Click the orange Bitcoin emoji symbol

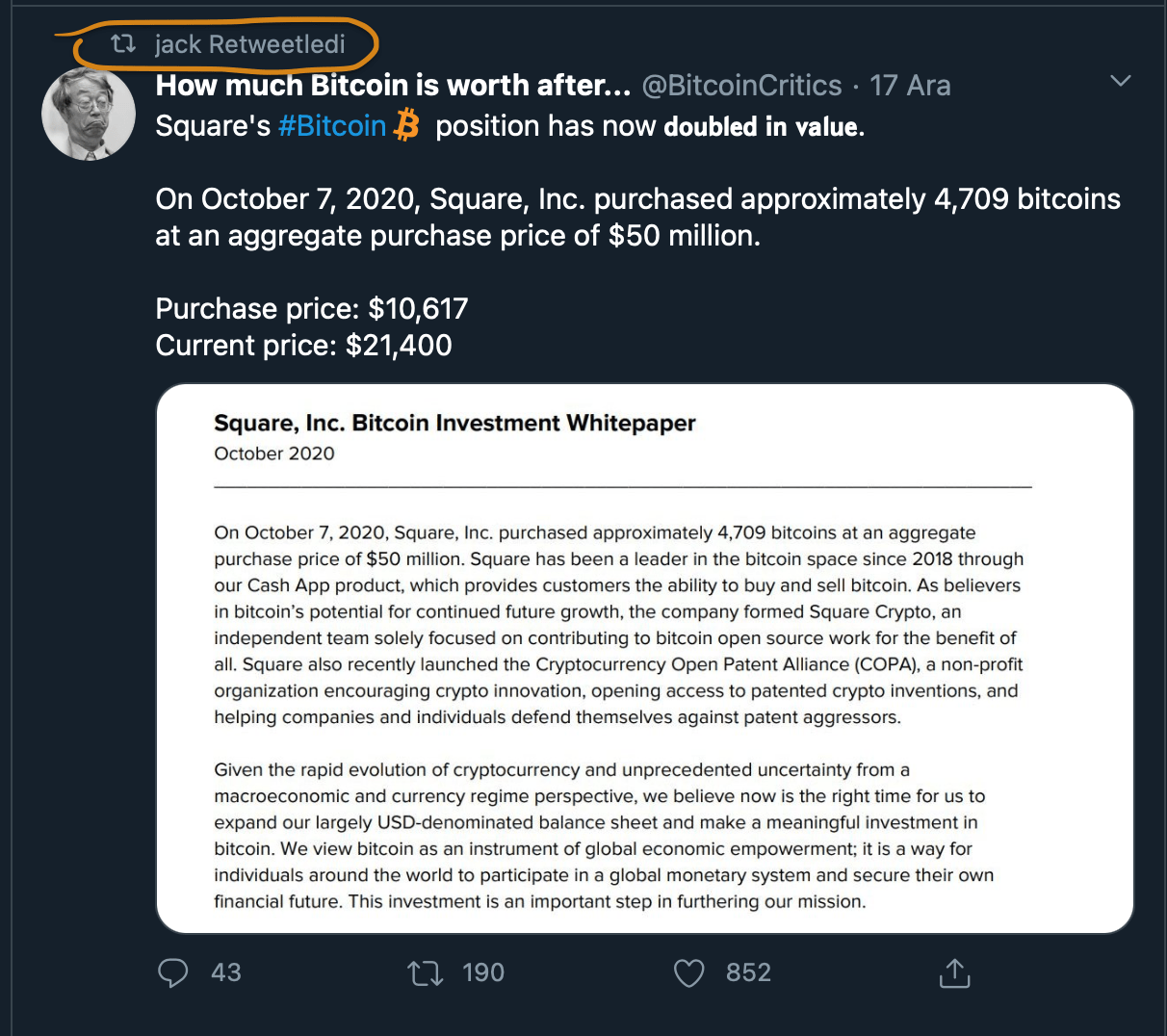(408, 125)
